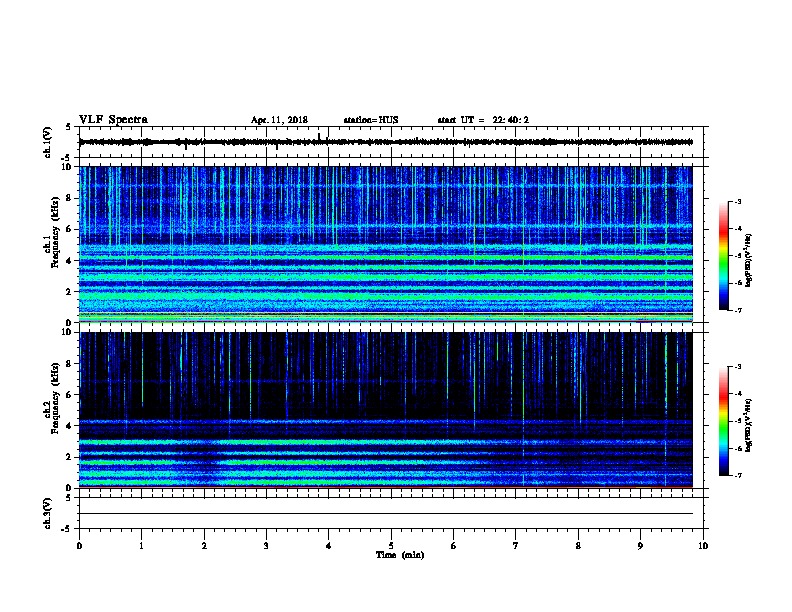The width and height of the screenshot is (792, 612).
Task: Click the "ch.3(V)" axis label
Action: 48,513
